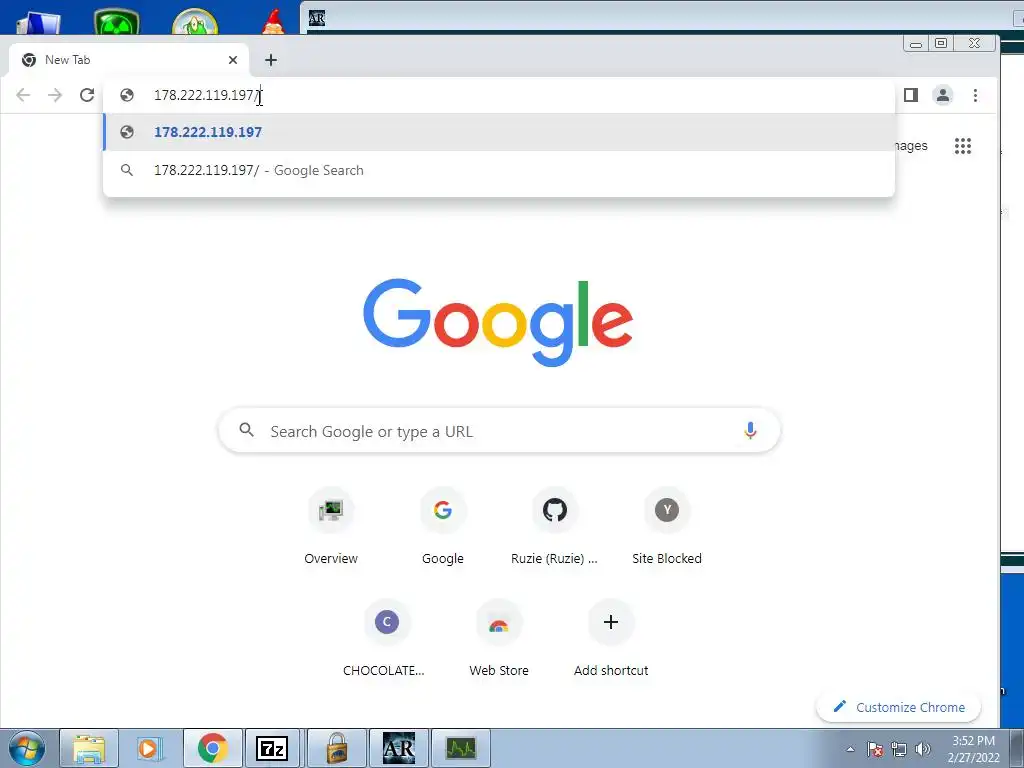Start voice search with the microphone icon
Viewport: 1024px width, 768px height.
coord(750,430)
